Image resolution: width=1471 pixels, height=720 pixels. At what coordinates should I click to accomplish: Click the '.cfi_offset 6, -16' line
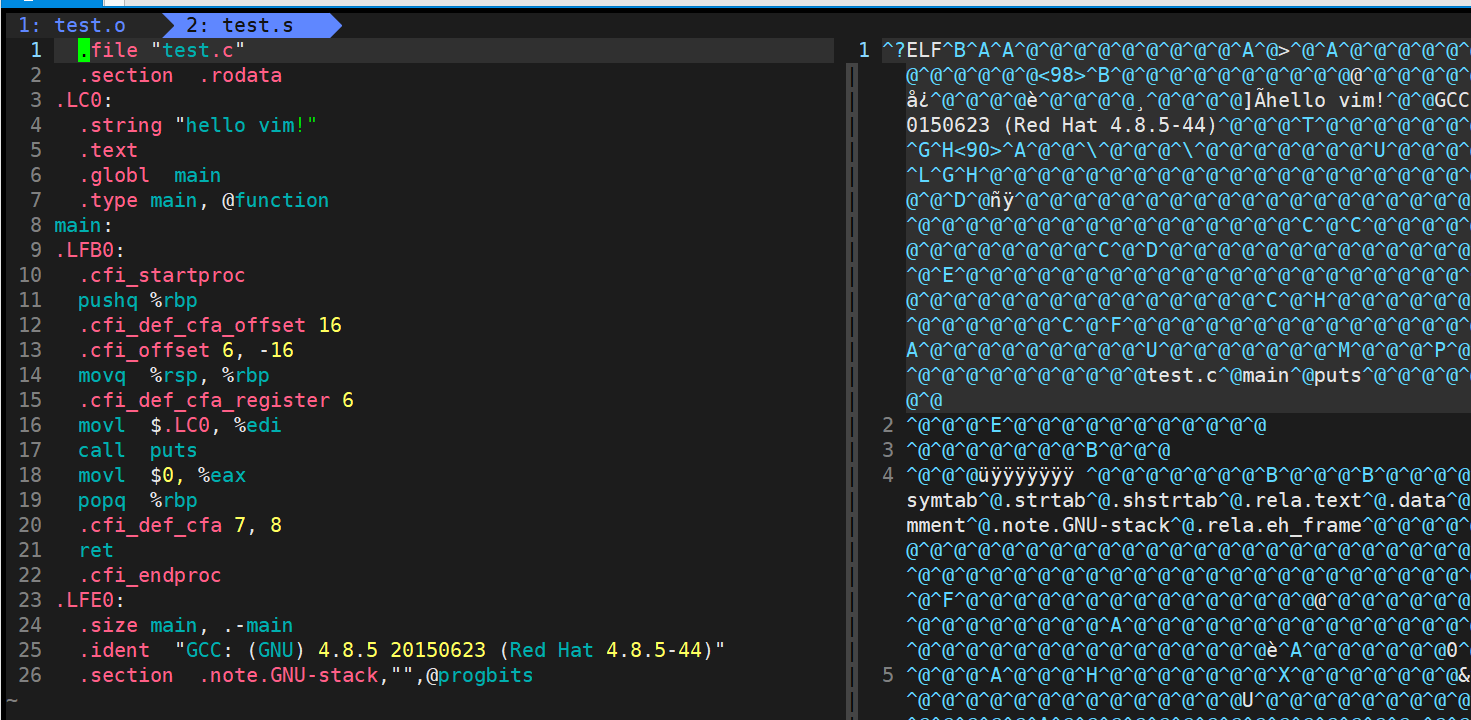point(186,350)
